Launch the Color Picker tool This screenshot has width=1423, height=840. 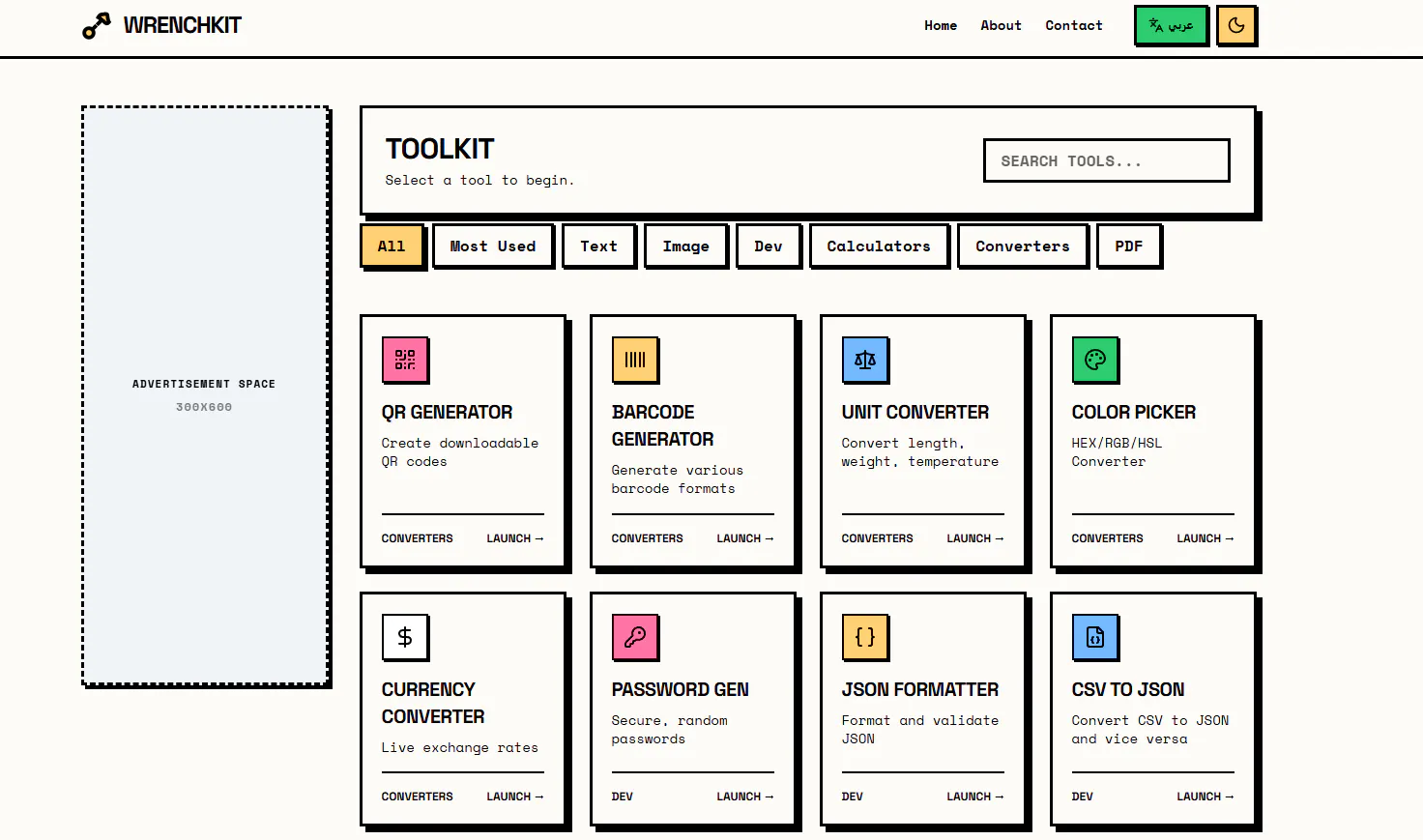[x=1205, y=538]
